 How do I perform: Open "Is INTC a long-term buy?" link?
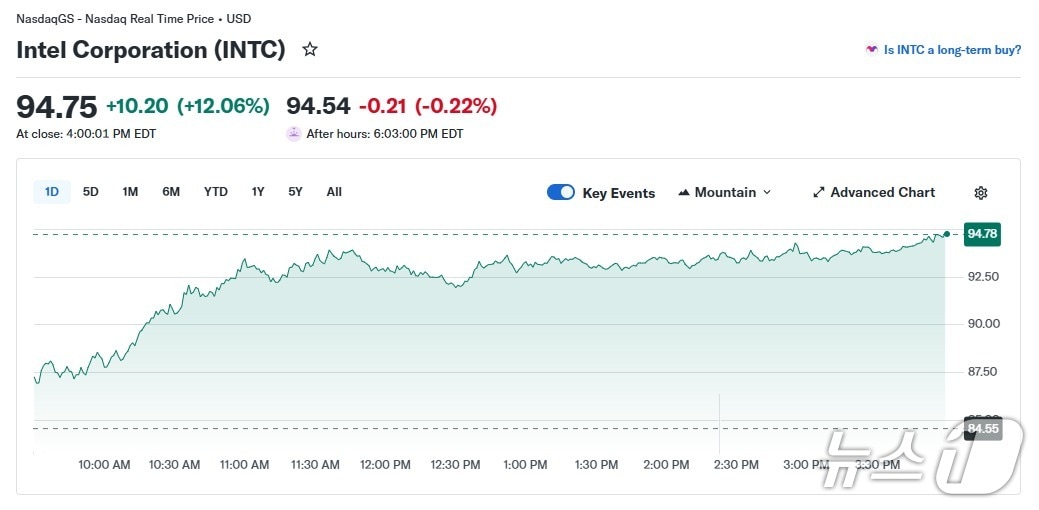tap(952, 49)
